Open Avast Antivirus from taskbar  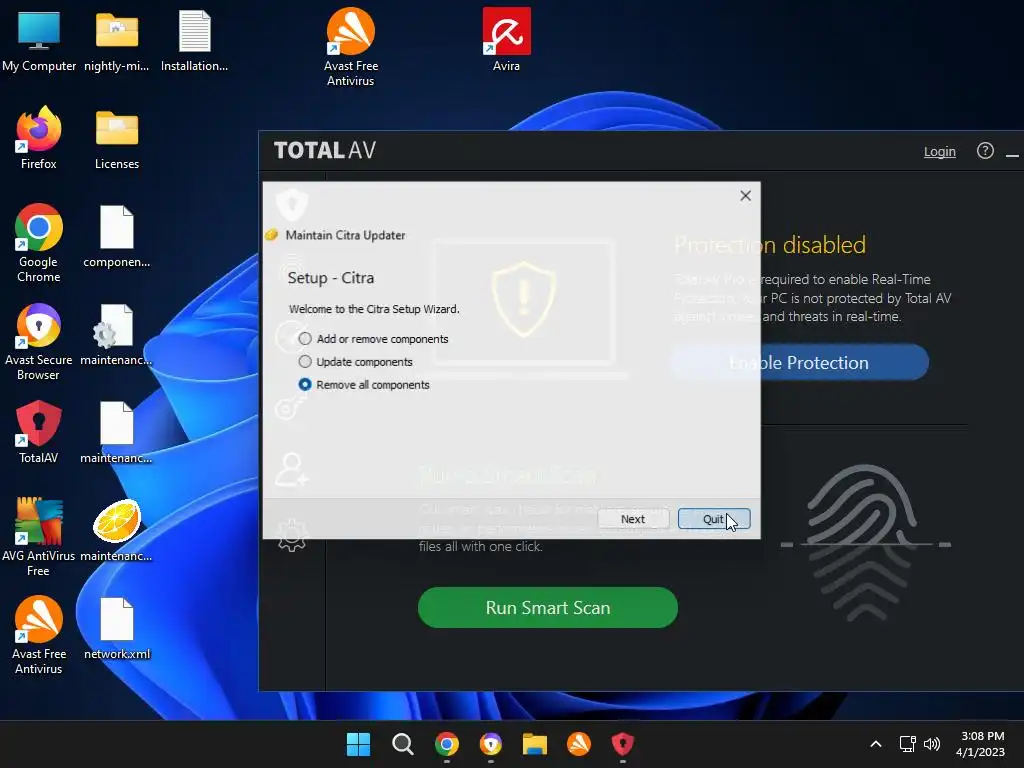[579, 744]
